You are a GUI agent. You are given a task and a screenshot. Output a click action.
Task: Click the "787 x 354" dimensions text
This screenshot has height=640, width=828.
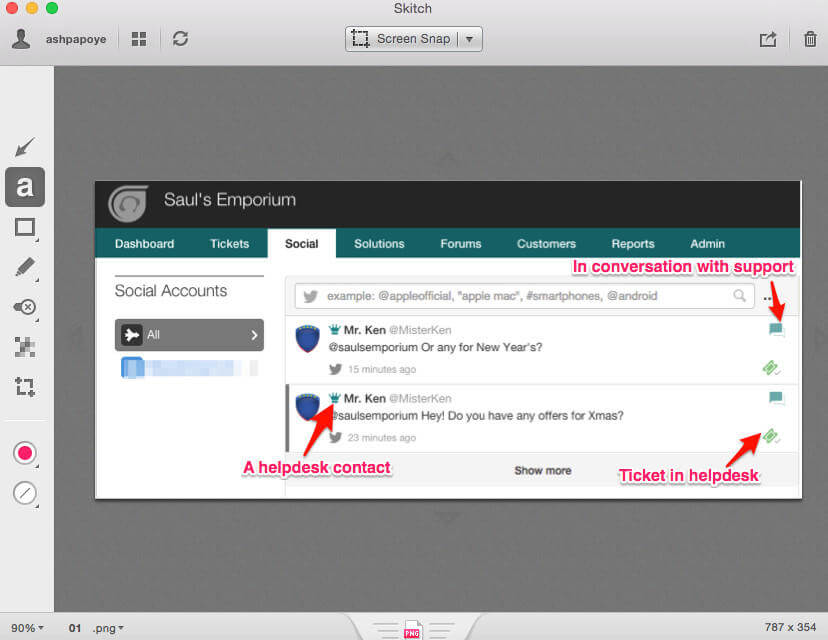(x=790, y=627)
